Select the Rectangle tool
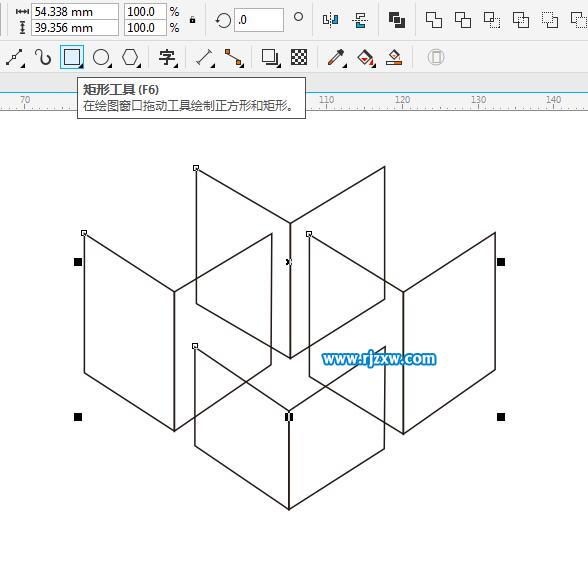Viewport: 588px width, 580px height. click(72, 57)
